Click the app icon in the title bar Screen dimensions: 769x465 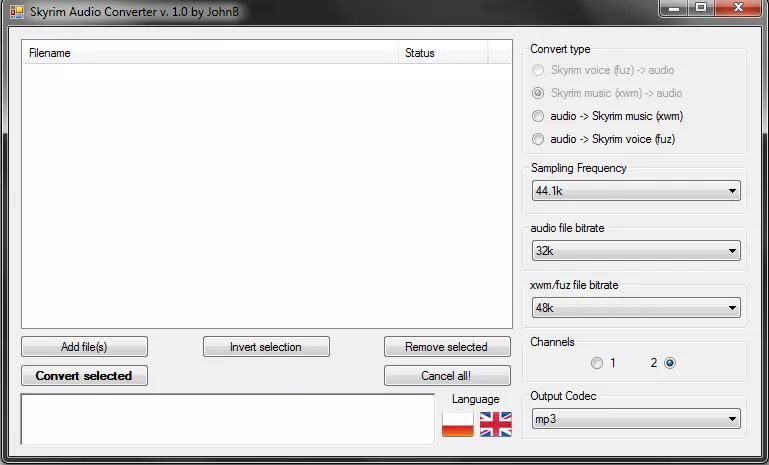(x=16, y=12)
